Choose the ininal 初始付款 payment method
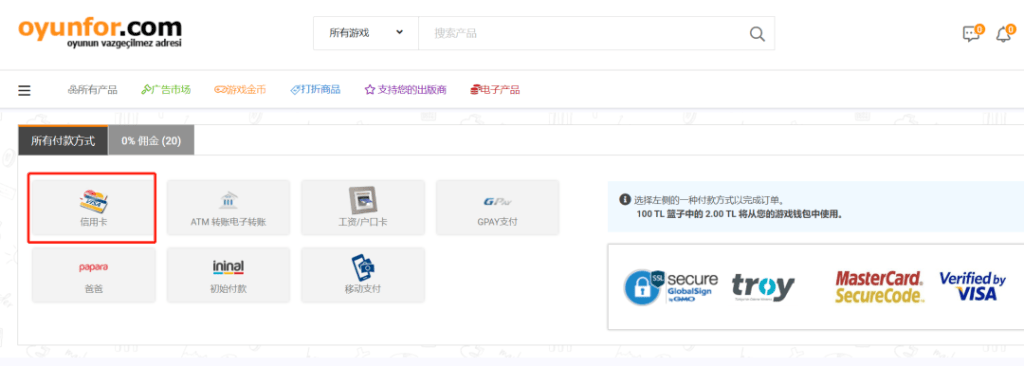This screenshot has height=366, width=1024. click(228, 274)
